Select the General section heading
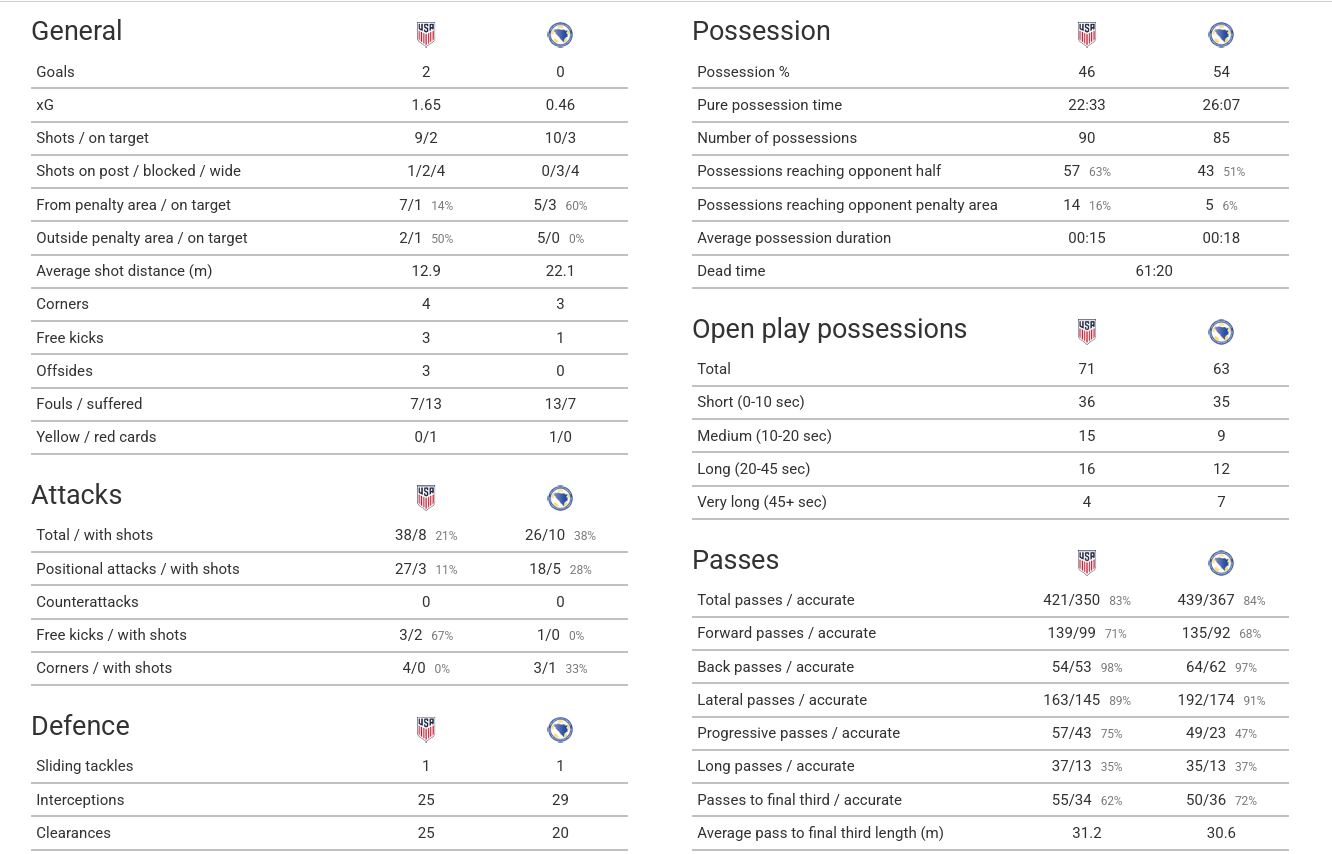This screenshot has height=854, width=1332. (77, 31)
